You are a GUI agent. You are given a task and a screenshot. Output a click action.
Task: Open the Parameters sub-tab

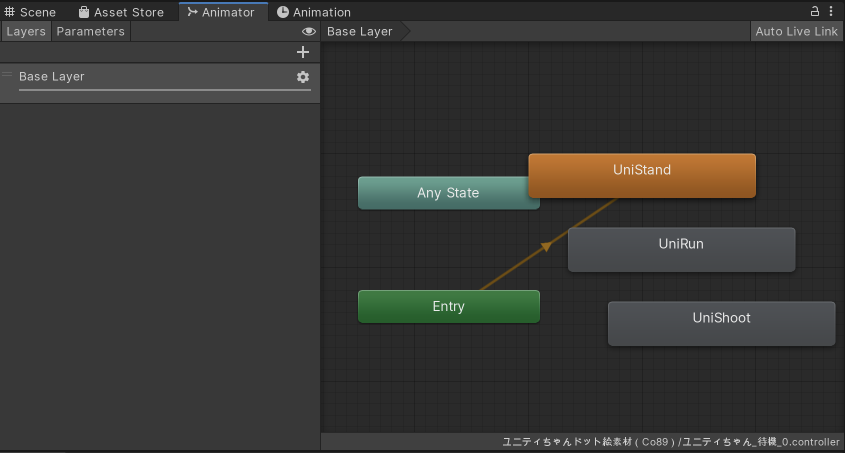point(91,31)
